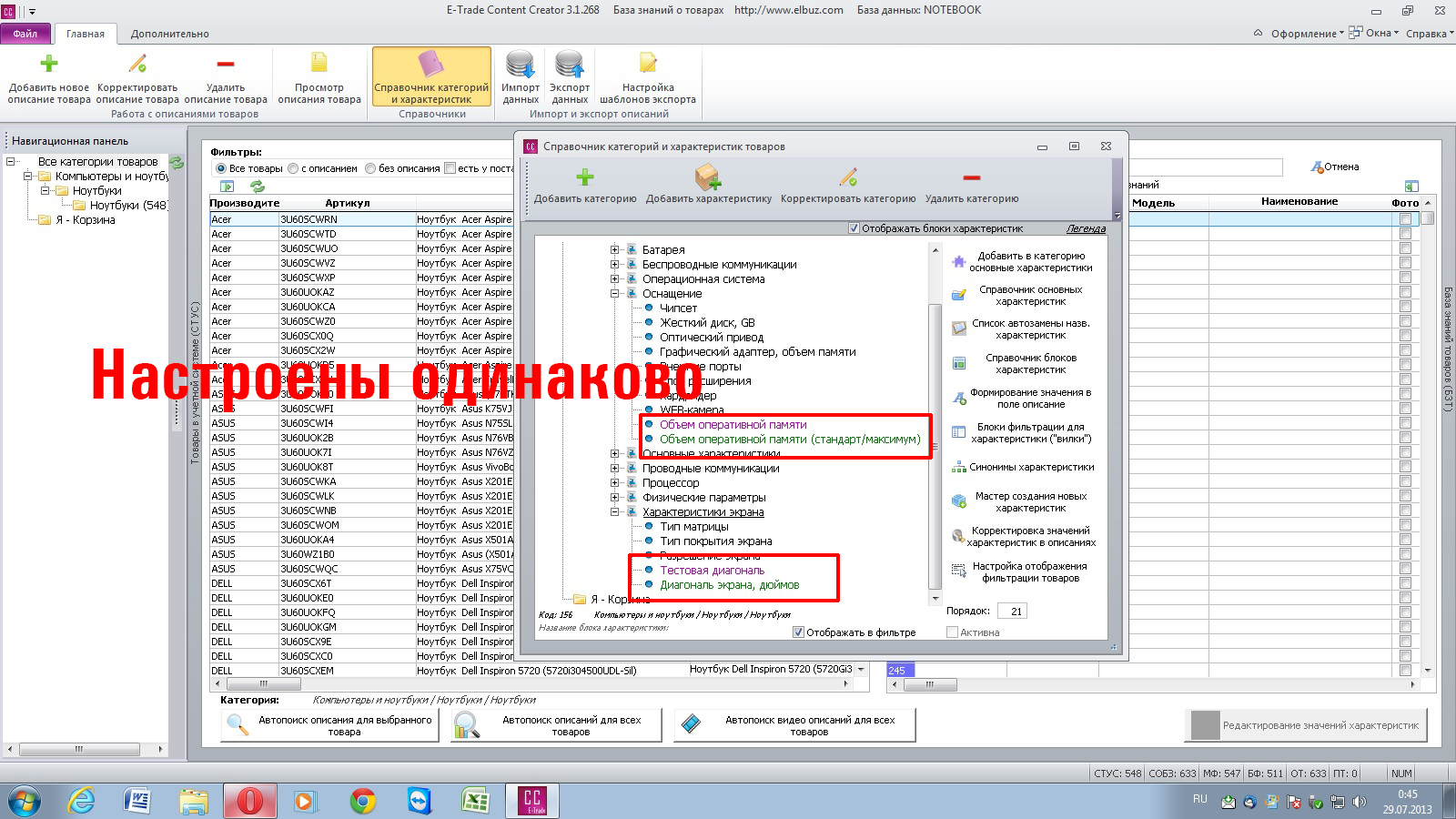Click the Импорт данных database icon

[521, 66]
